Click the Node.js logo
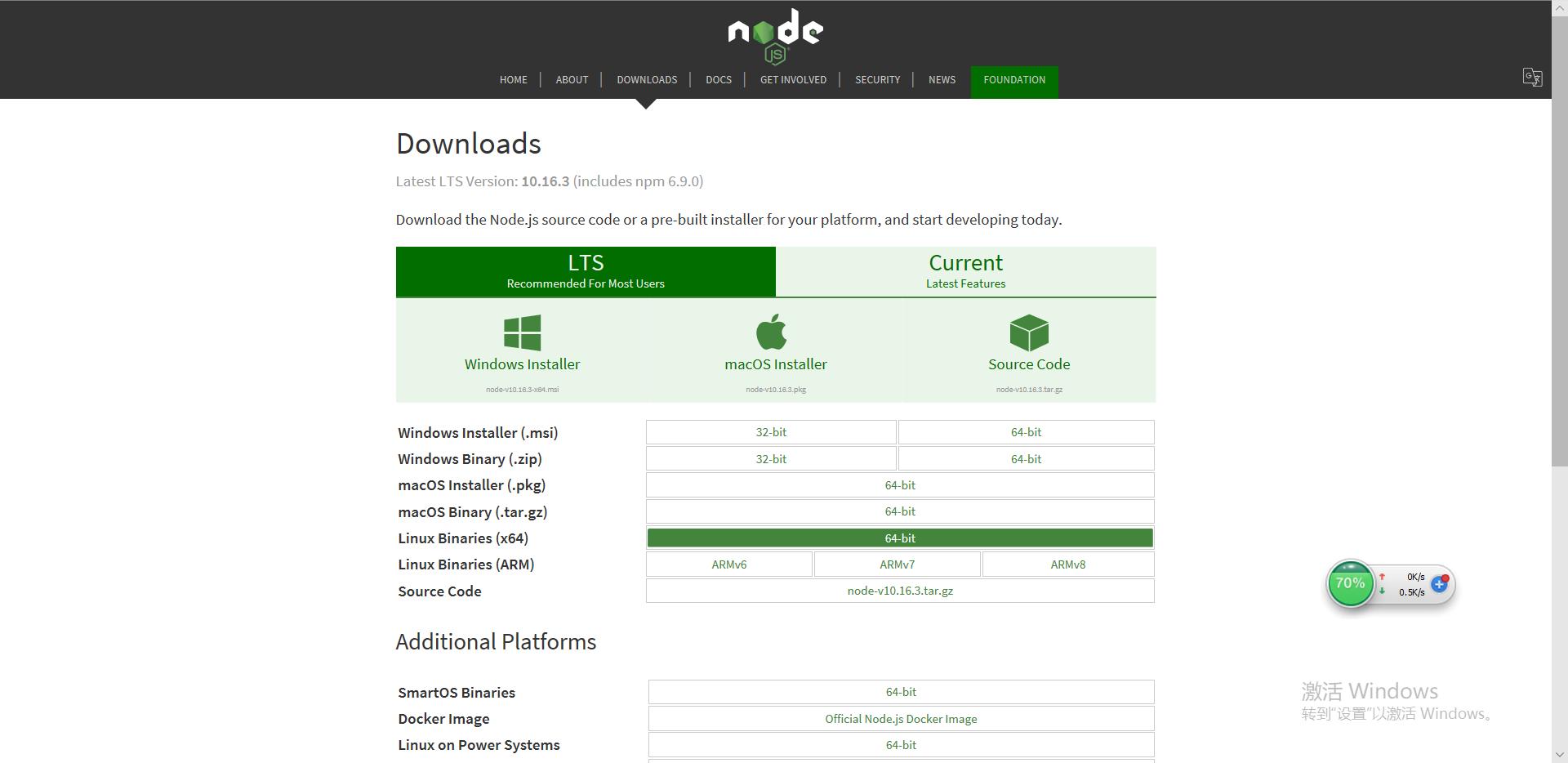1568x763 pixels. [775, 36]
